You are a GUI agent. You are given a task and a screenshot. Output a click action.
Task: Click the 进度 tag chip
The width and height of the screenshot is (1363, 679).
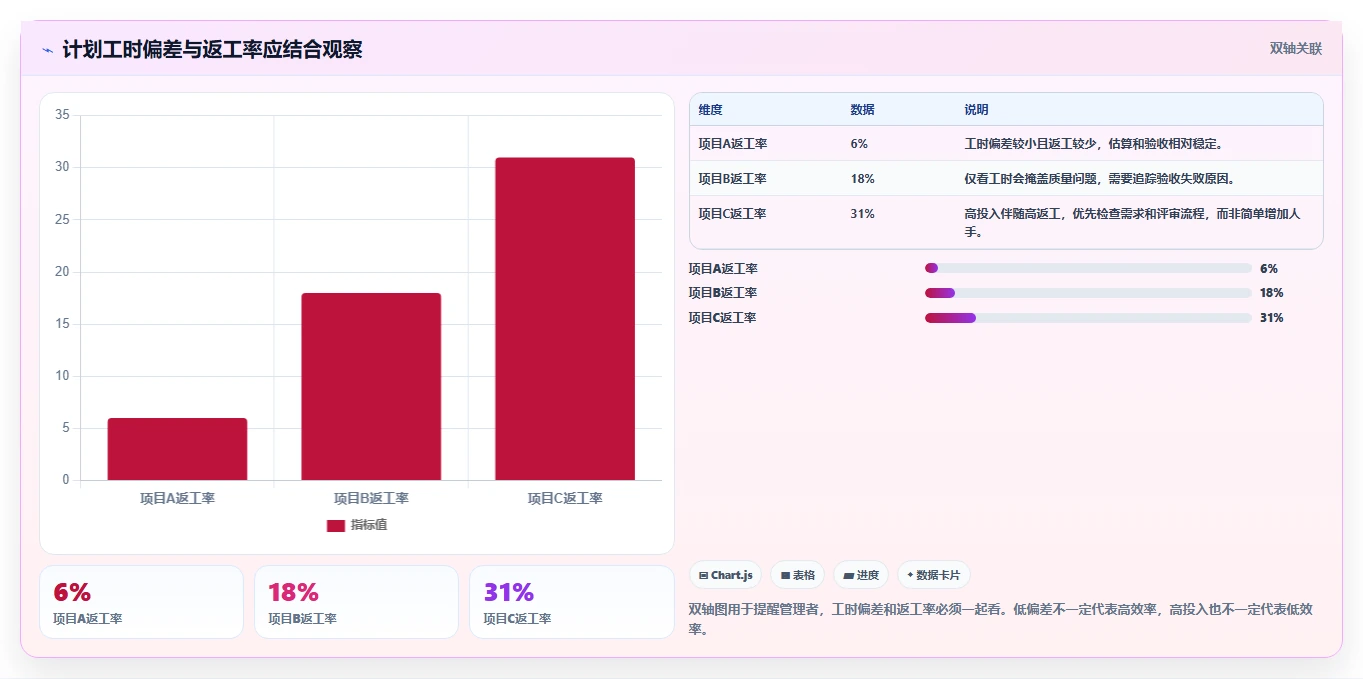click(x=861, y=575)
